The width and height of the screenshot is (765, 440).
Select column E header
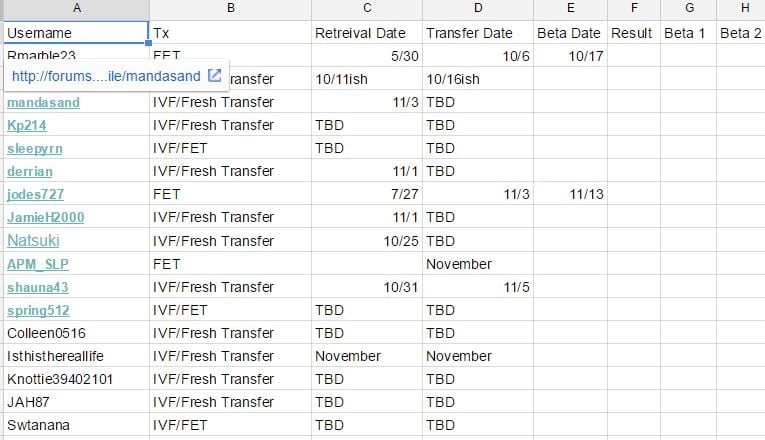pyautogui.click(x=570, y=8)
